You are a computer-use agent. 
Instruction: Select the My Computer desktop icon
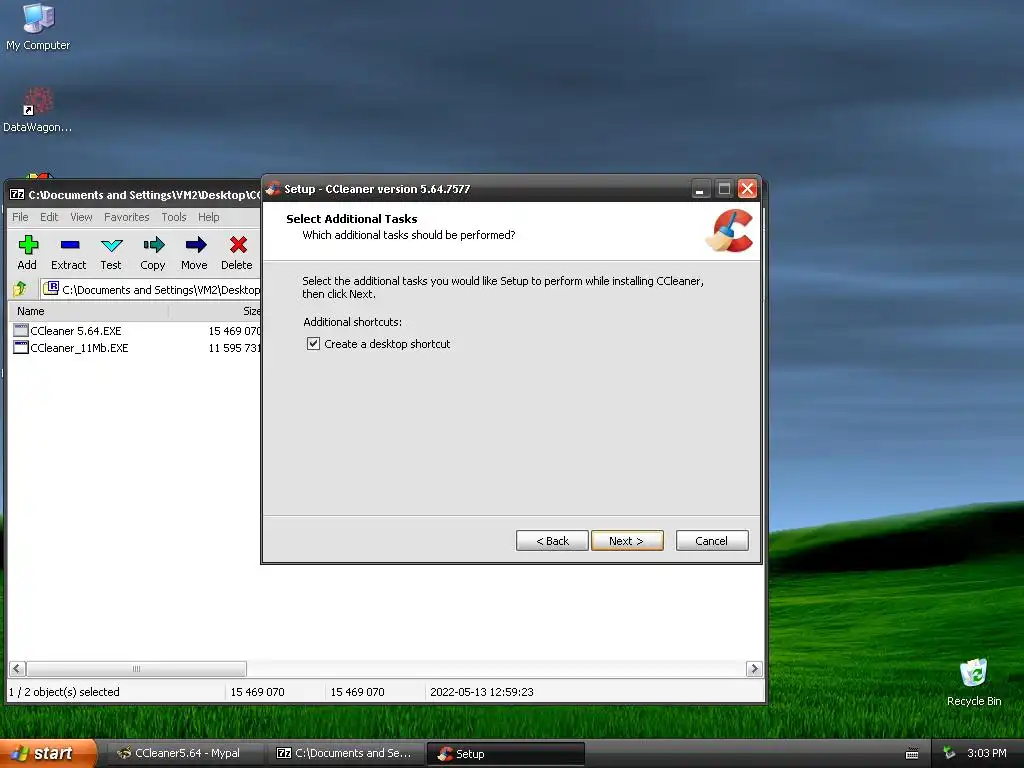pyautogui.click(x=38, y=27)
